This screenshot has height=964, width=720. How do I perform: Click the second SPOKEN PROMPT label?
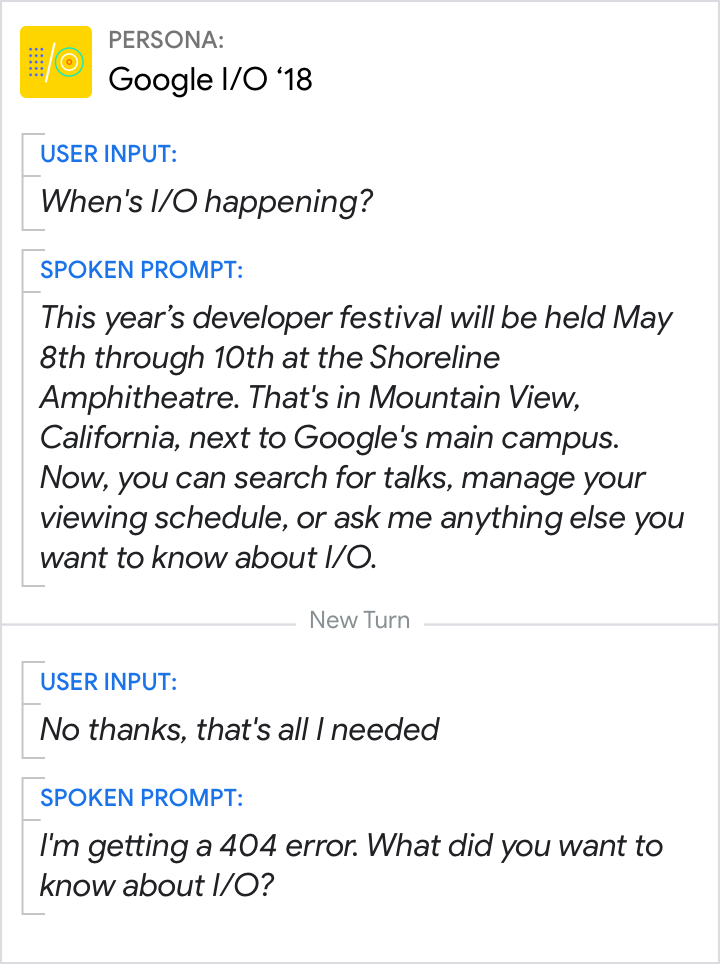[141, 798]
